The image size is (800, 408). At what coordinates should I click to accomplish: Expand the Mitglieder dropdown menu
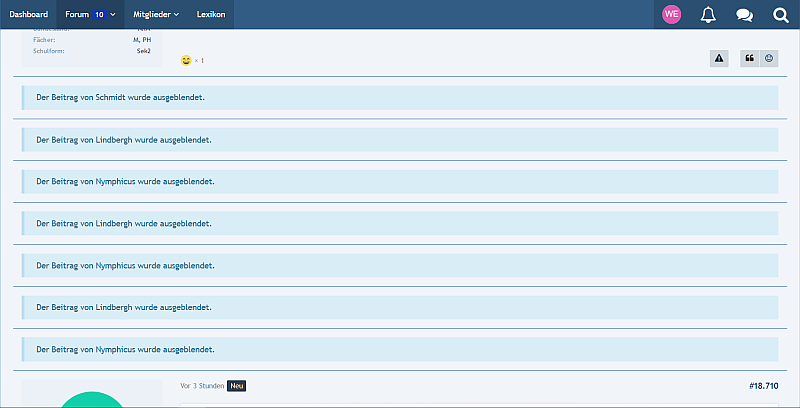[x=156, y=14]
